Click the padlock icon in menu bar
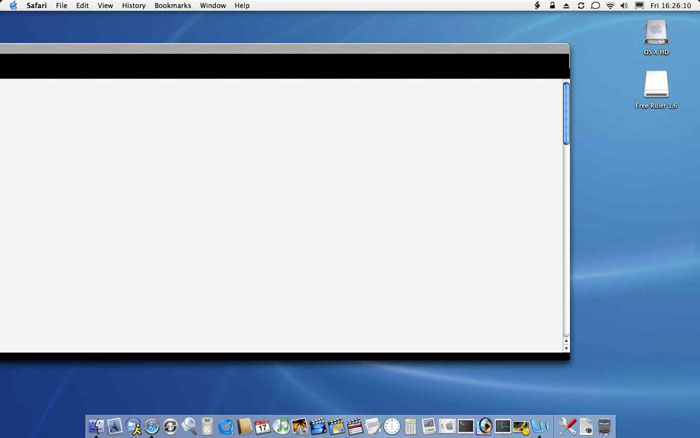The image size is (700, 438). [552, 5]
